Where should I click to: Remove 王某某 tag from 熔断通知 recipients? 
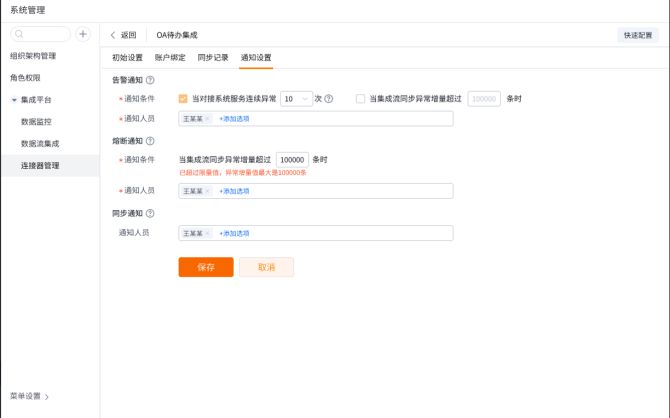point(207,191)
